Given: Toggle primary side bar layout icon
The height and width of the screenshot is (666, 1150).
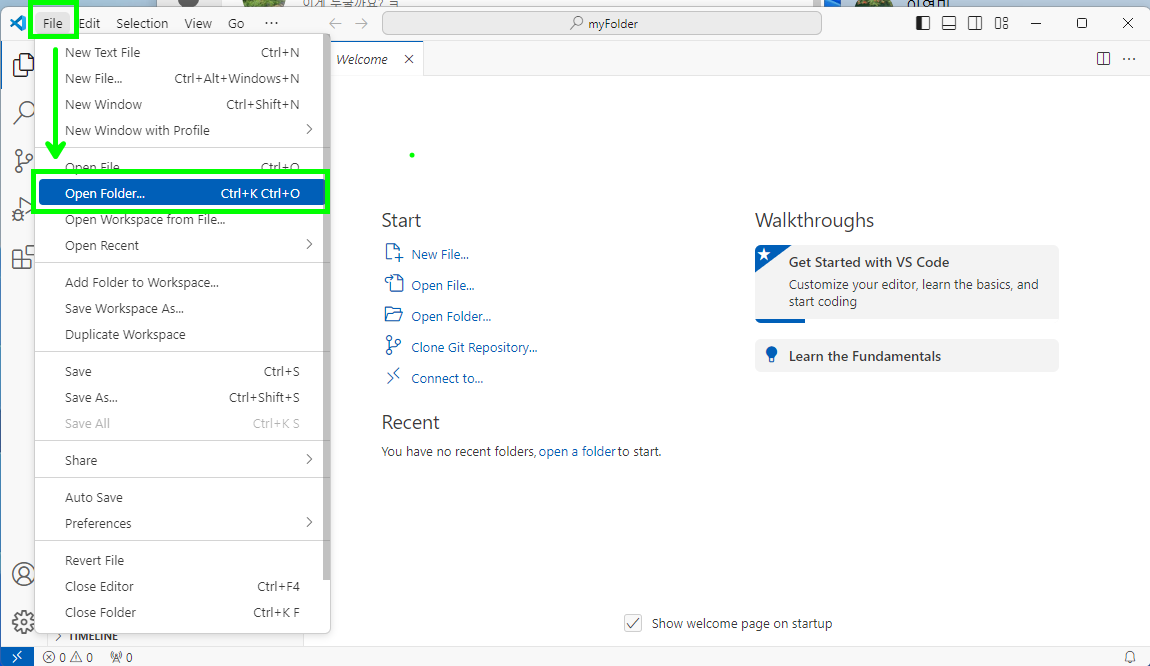Looking at the screenshot, I should 923,23.
